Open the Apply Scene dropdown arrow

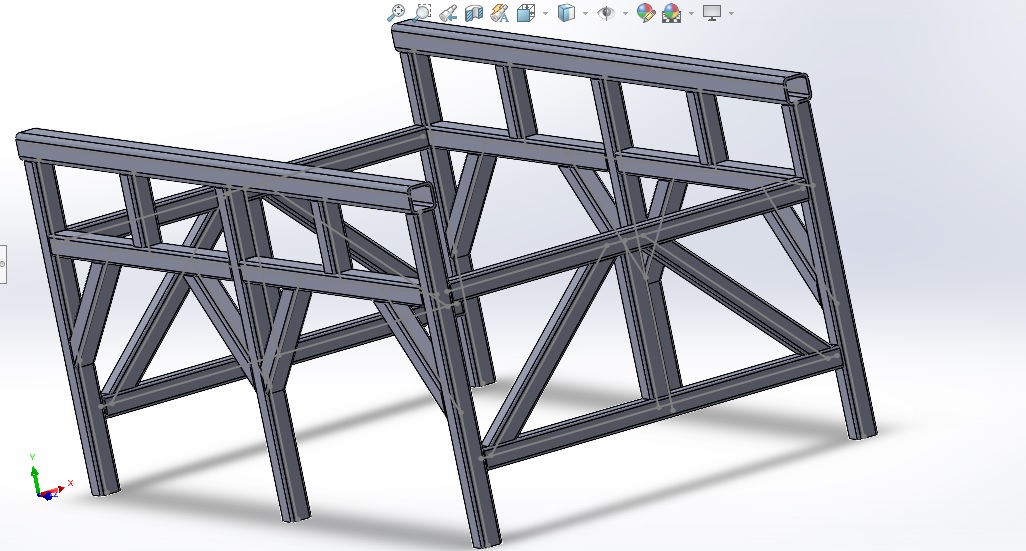click(x=691, y=14)
